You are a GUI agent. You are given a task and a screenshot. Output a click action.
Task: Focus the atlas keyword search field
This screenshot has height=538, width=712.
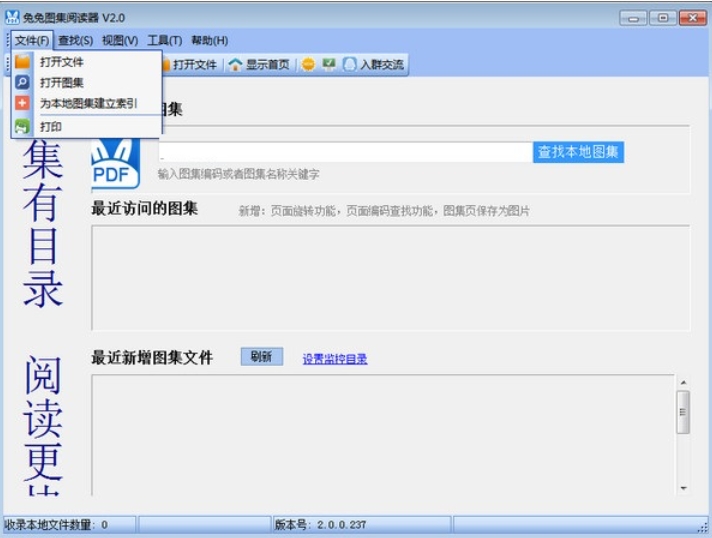tap(345, 152)
